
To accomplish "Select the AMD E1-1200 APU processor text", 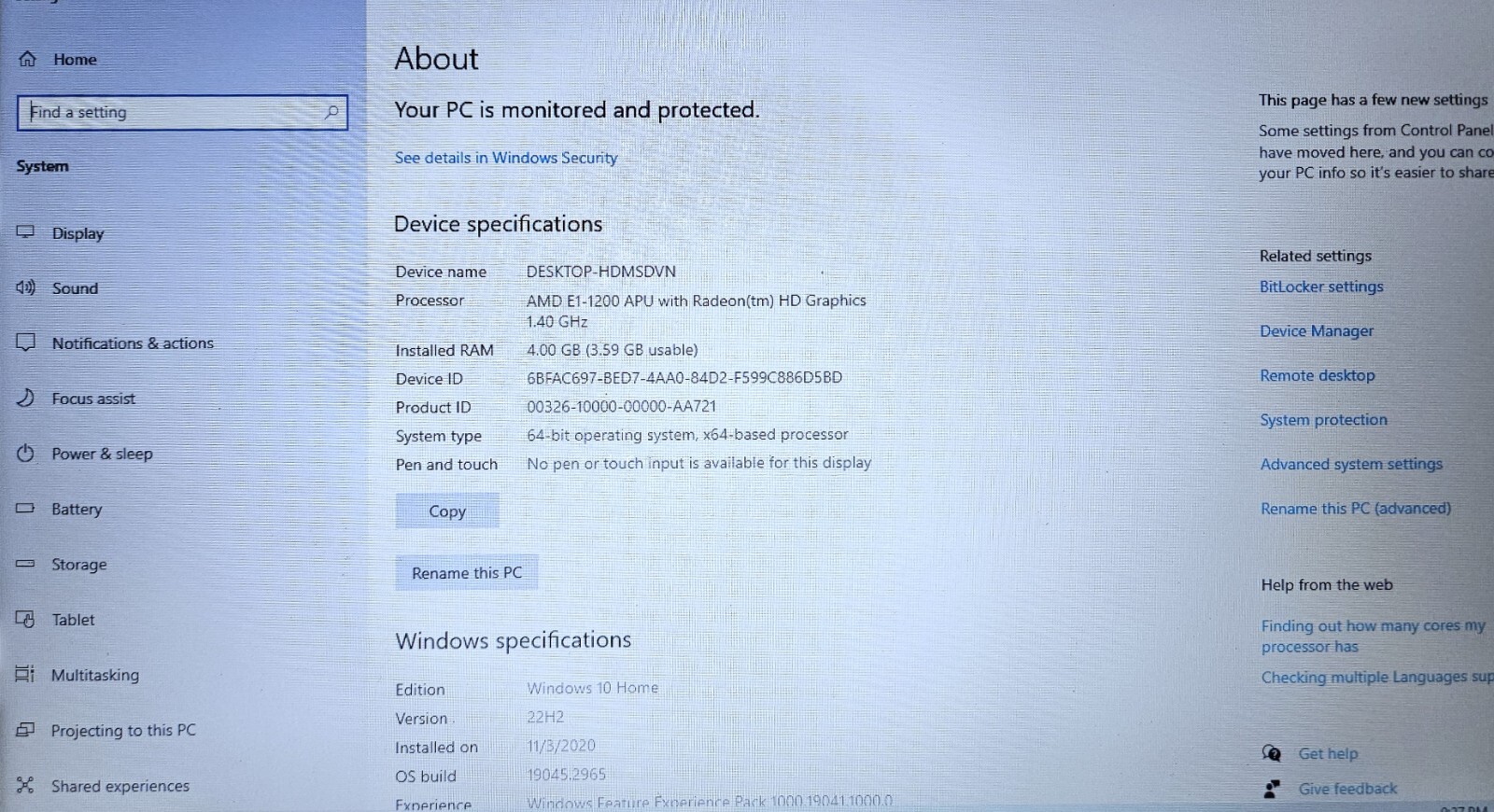I will pos(697,311).
